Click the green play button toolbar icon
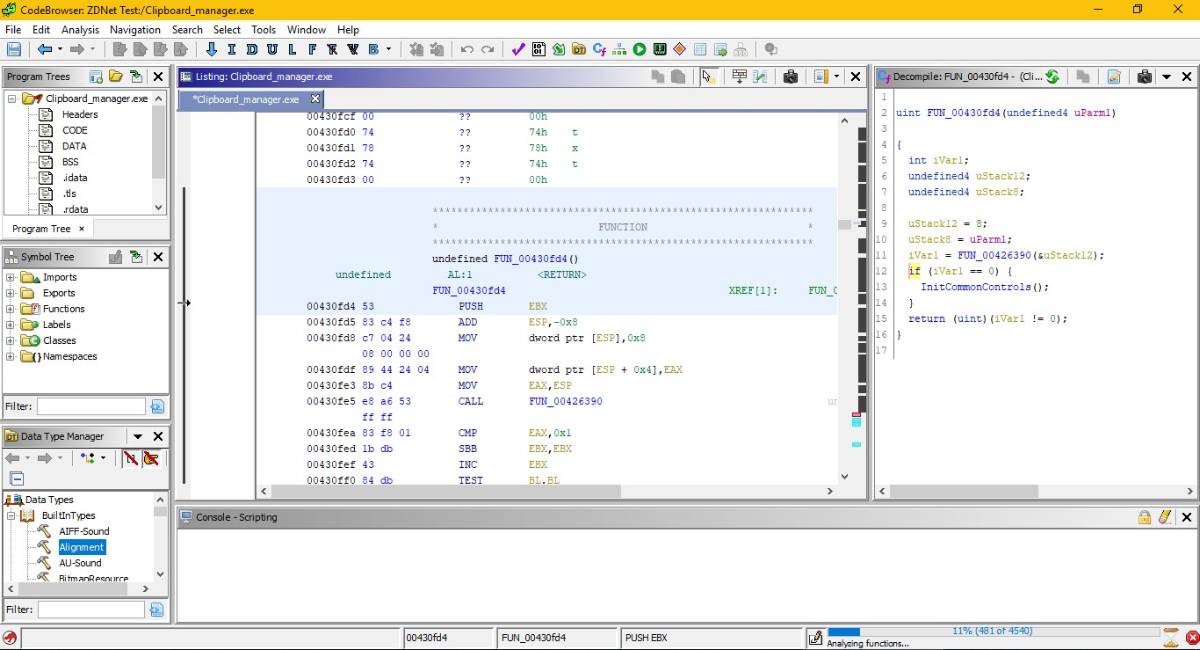 click(x=639, y=49)
